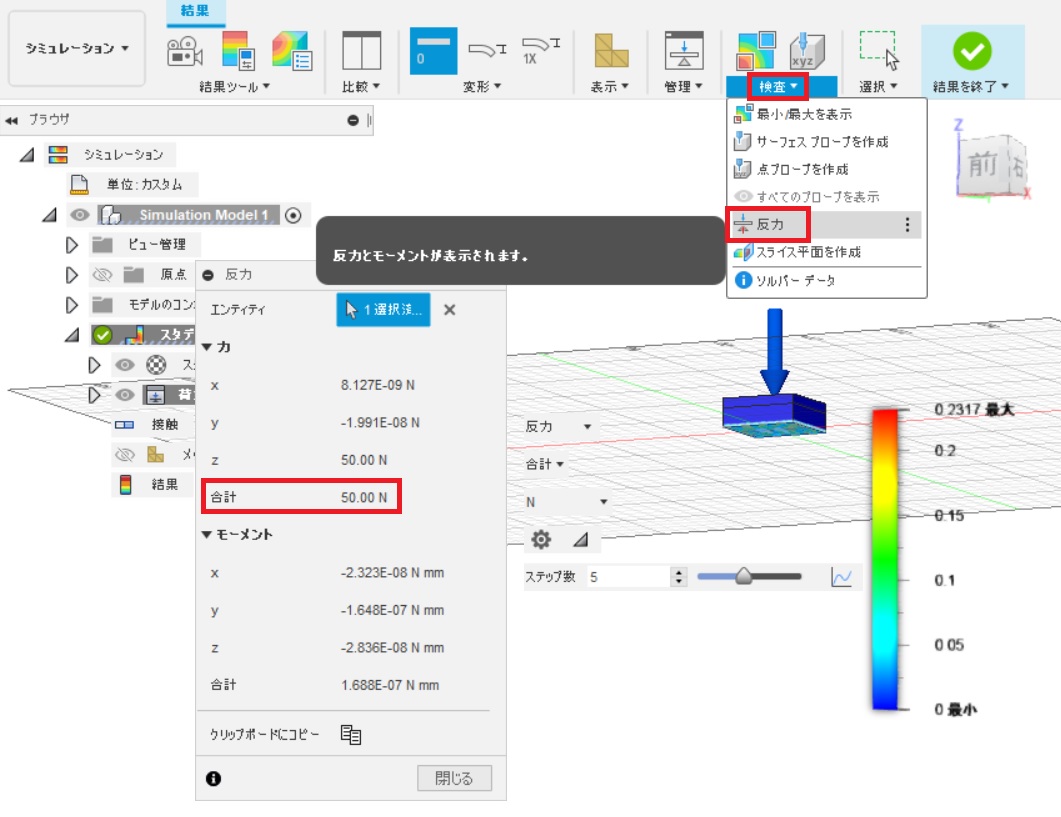Image resolution: width=1061 pixels, height=817 pixels.
Task: Click the min/max inspect icon in toolbar
Action: (x=756, y=51)
